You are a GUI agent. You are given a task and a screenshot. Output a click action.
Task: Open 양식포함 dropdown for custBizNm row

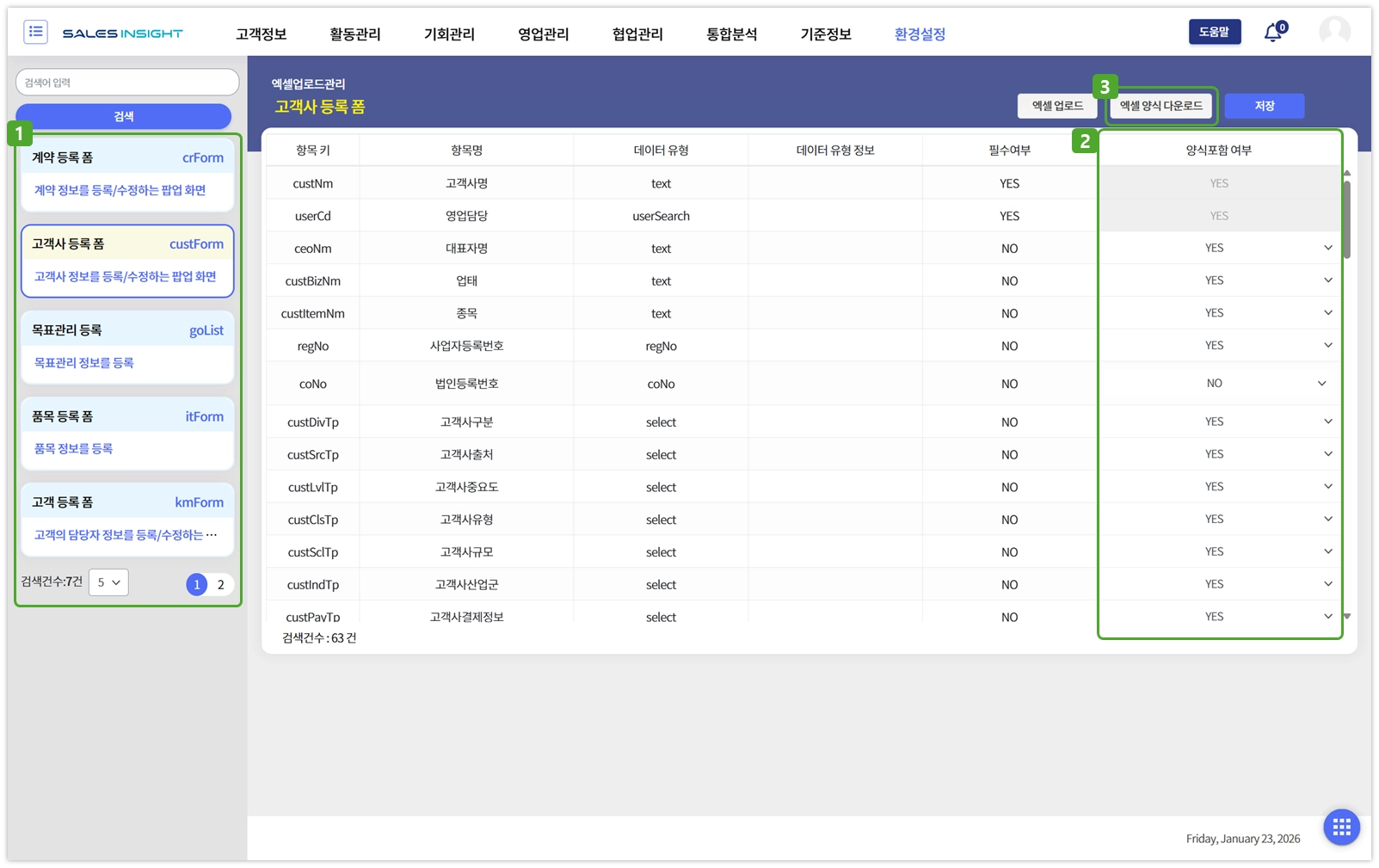coord(1219,280)
